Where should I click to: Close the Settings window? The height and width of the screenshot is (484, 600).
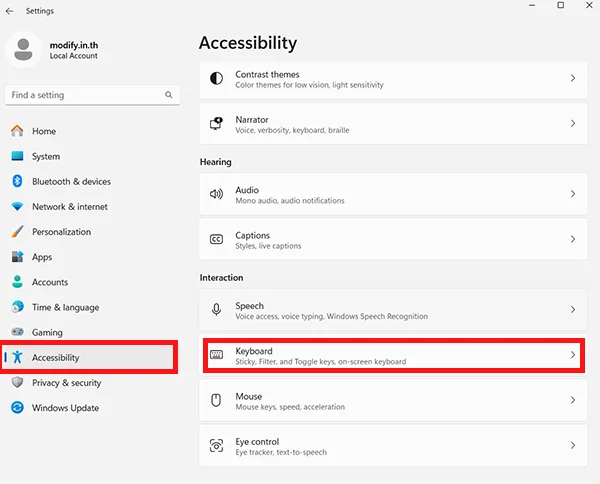[589, 5]
